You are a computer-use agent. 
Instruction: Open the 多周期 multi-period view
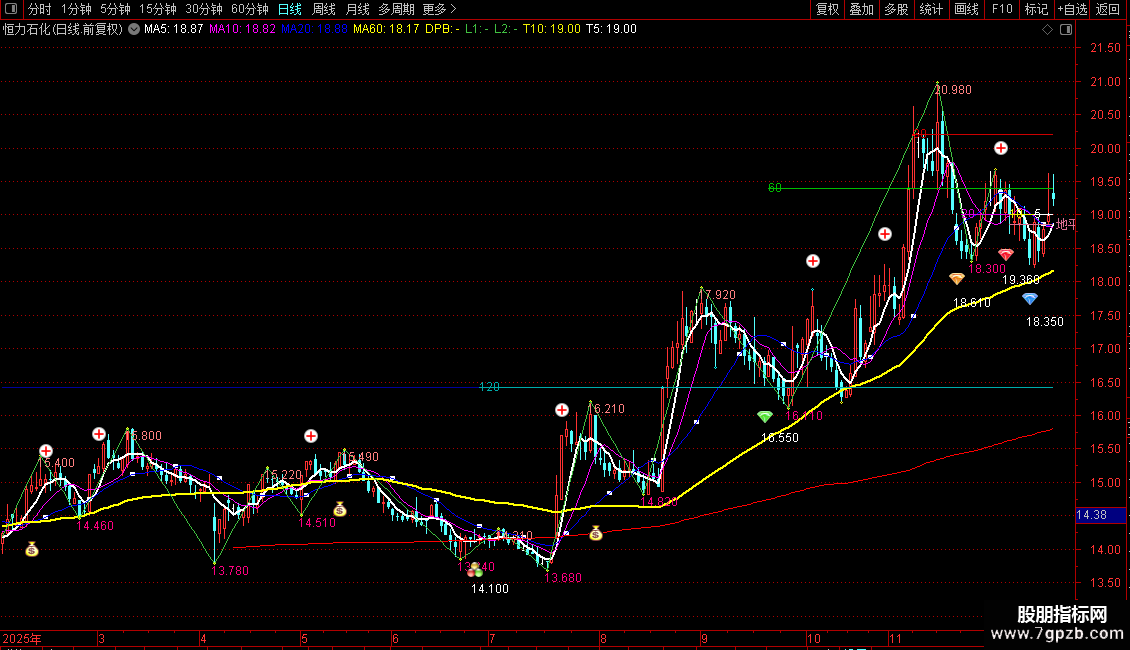pyautogui.click(x=396, y=9)
